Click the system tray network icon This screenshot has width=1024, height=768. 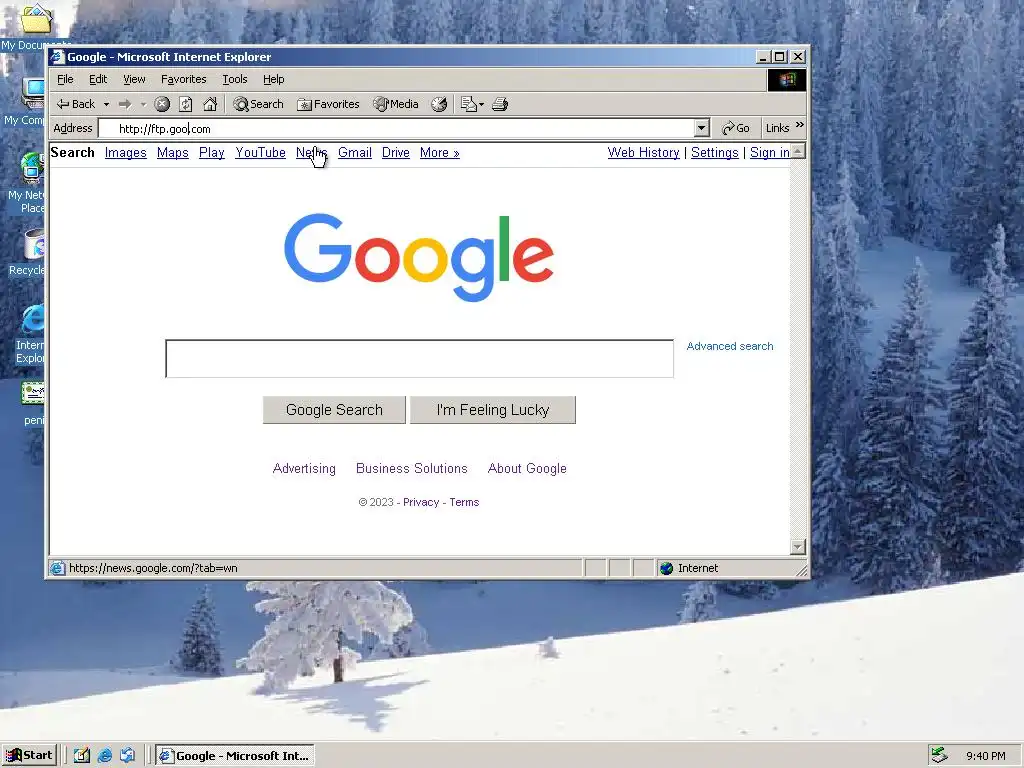[940, 755]
